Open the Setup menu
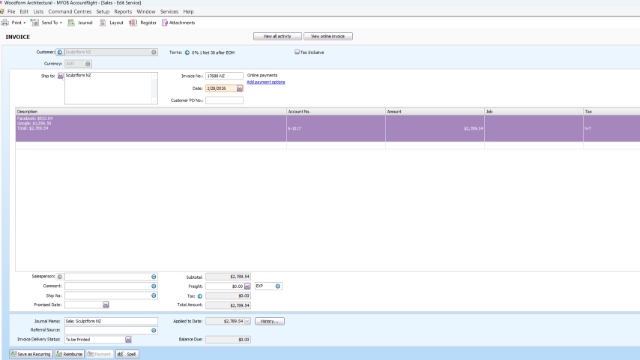Viewport: 640px width, 360px height. (103, 11)
